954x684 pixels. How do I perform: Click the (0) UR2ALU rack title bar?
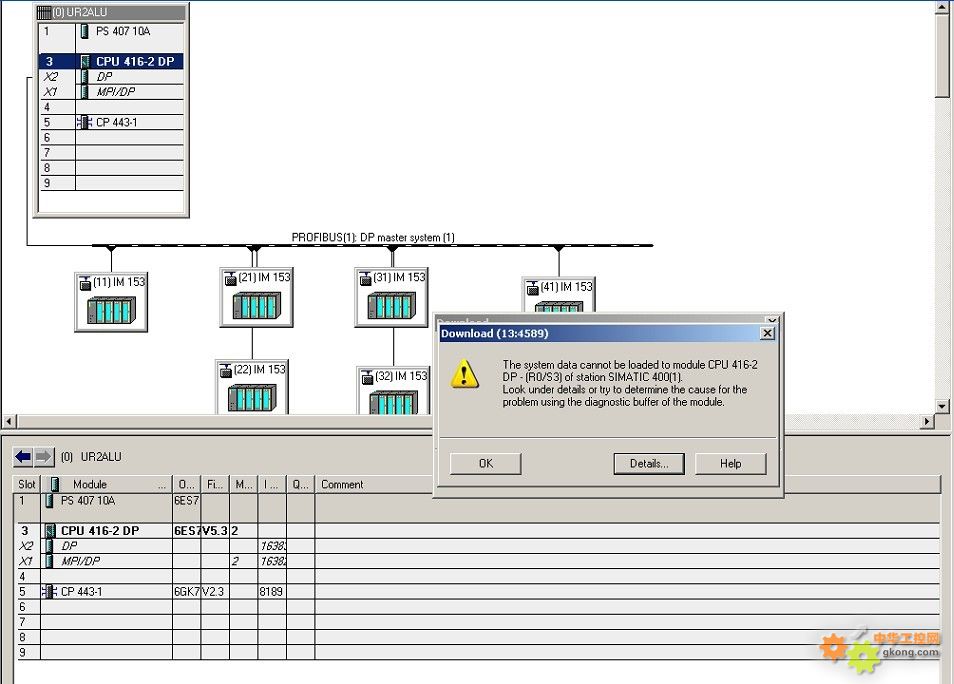(111, 12)
